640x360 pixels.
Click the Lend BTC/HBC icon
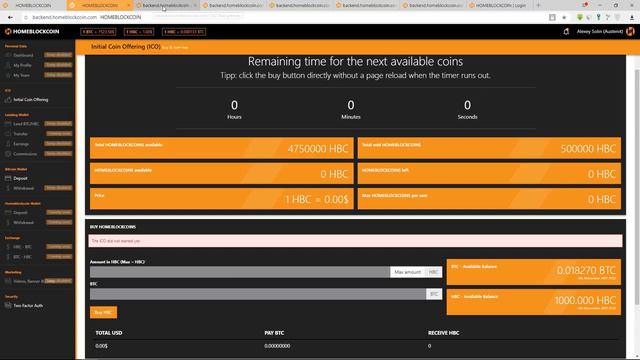[x=8, y=124]
